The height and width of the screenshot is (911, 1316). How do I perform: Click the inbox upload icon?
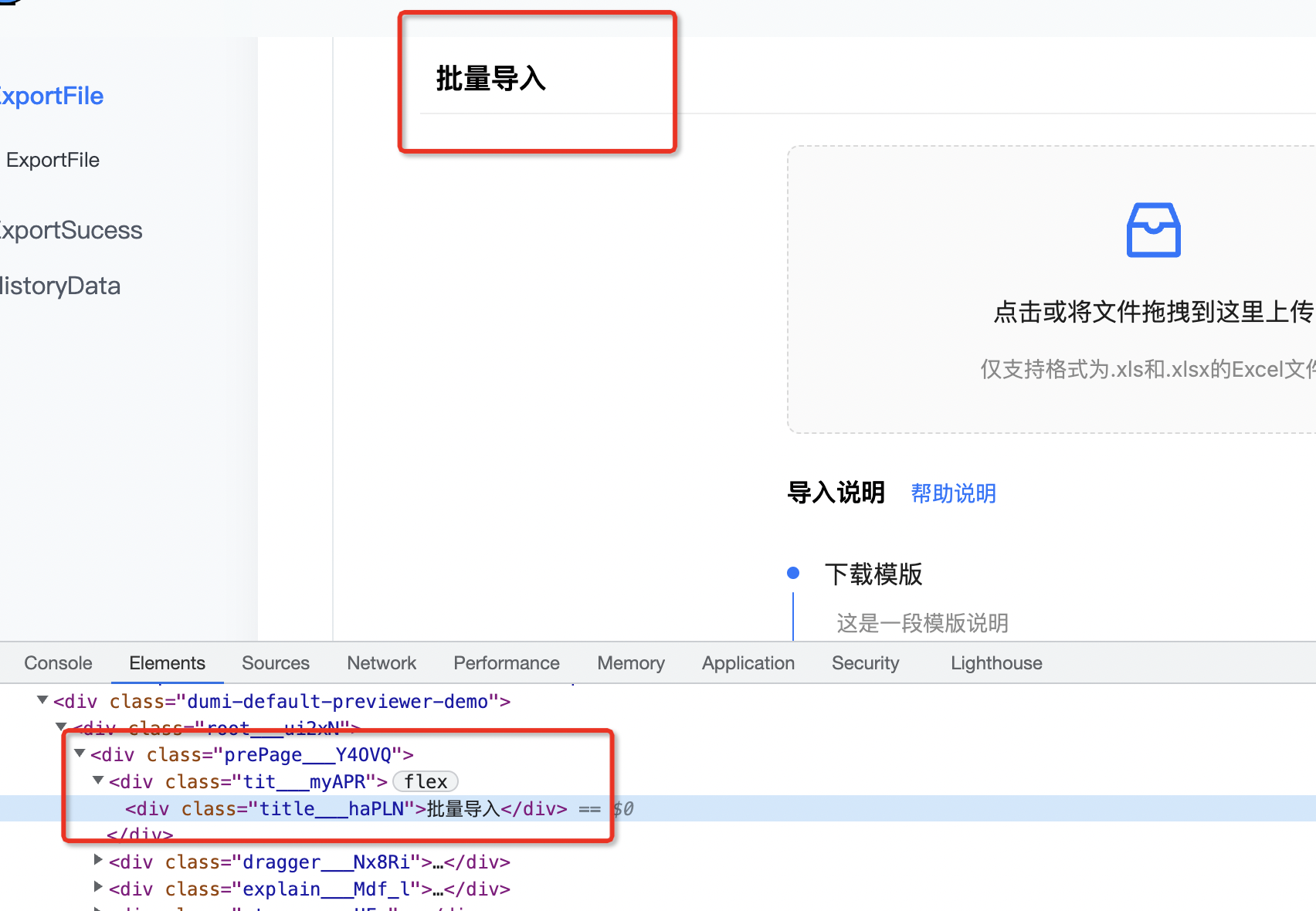pos(1153,229)
